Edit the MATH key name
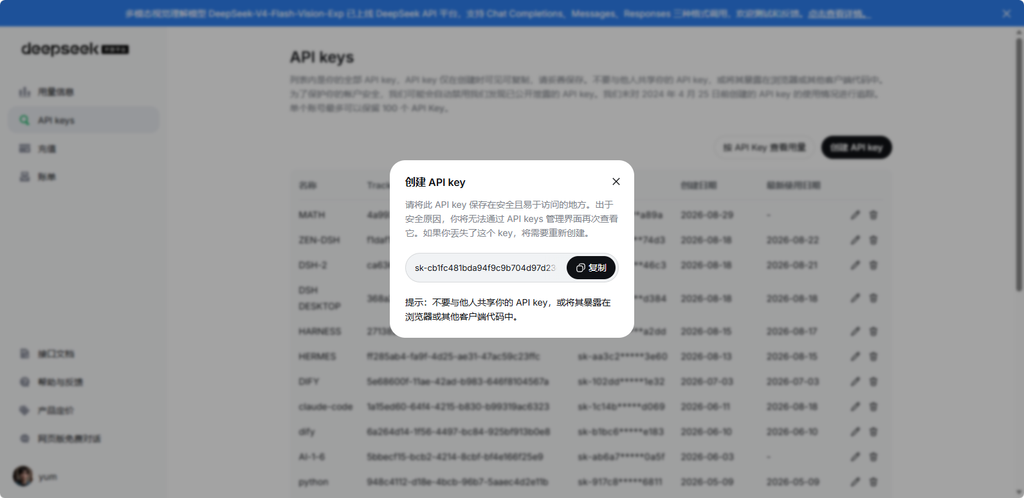Screen dimensions: 1024x498 [855, 215]
